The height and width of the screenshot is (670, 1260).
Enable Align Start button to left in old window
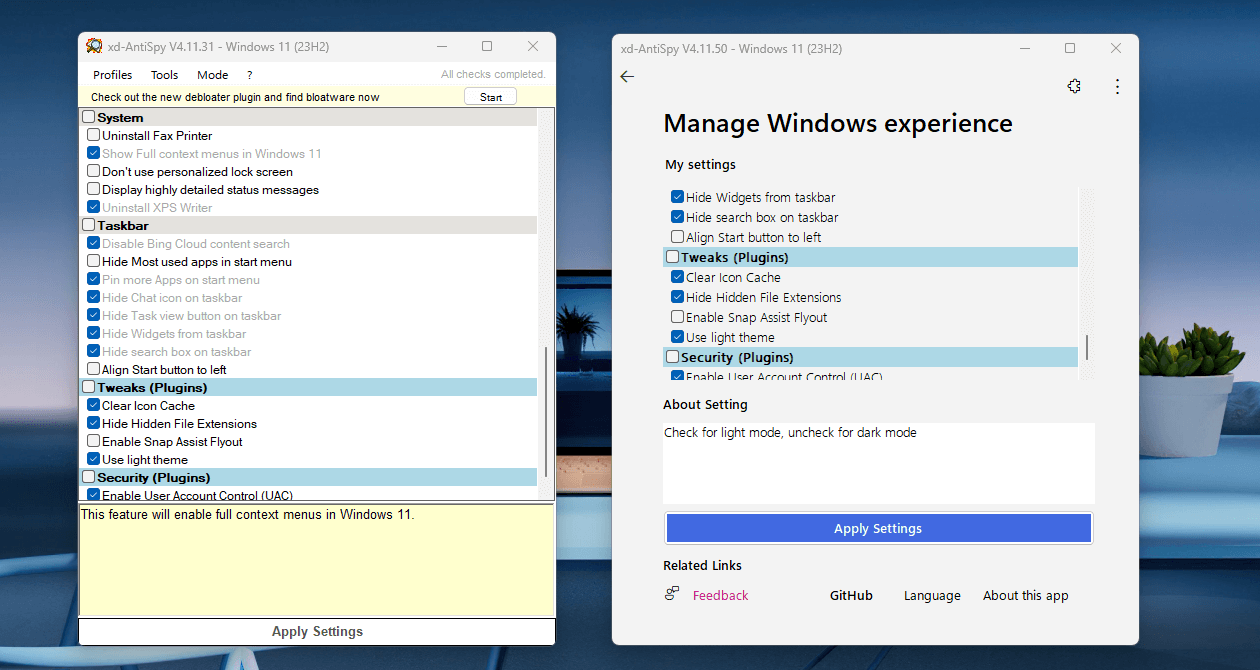click(93, 369)
